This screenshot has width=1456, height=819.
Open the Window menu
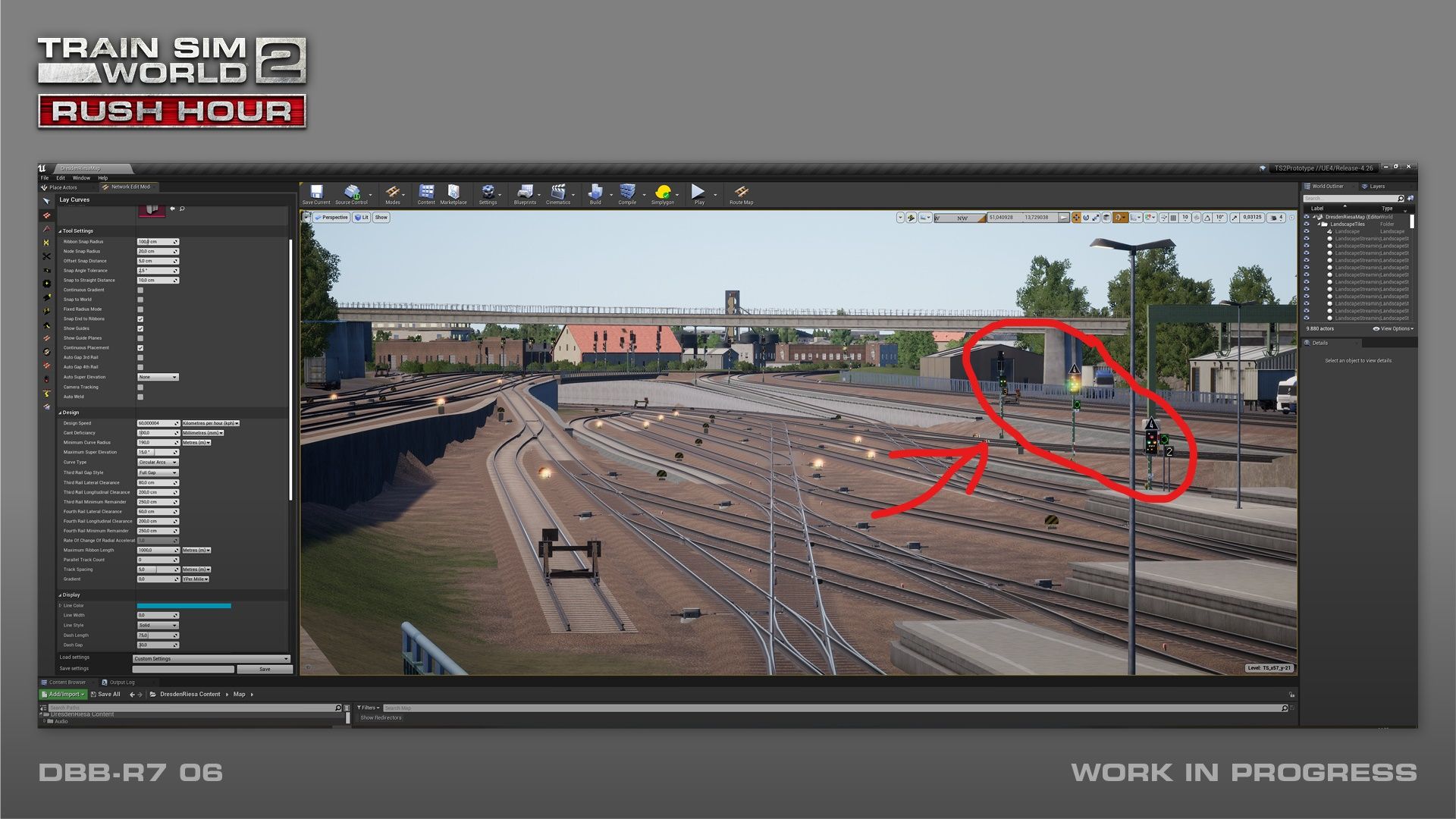pos(81,178)
